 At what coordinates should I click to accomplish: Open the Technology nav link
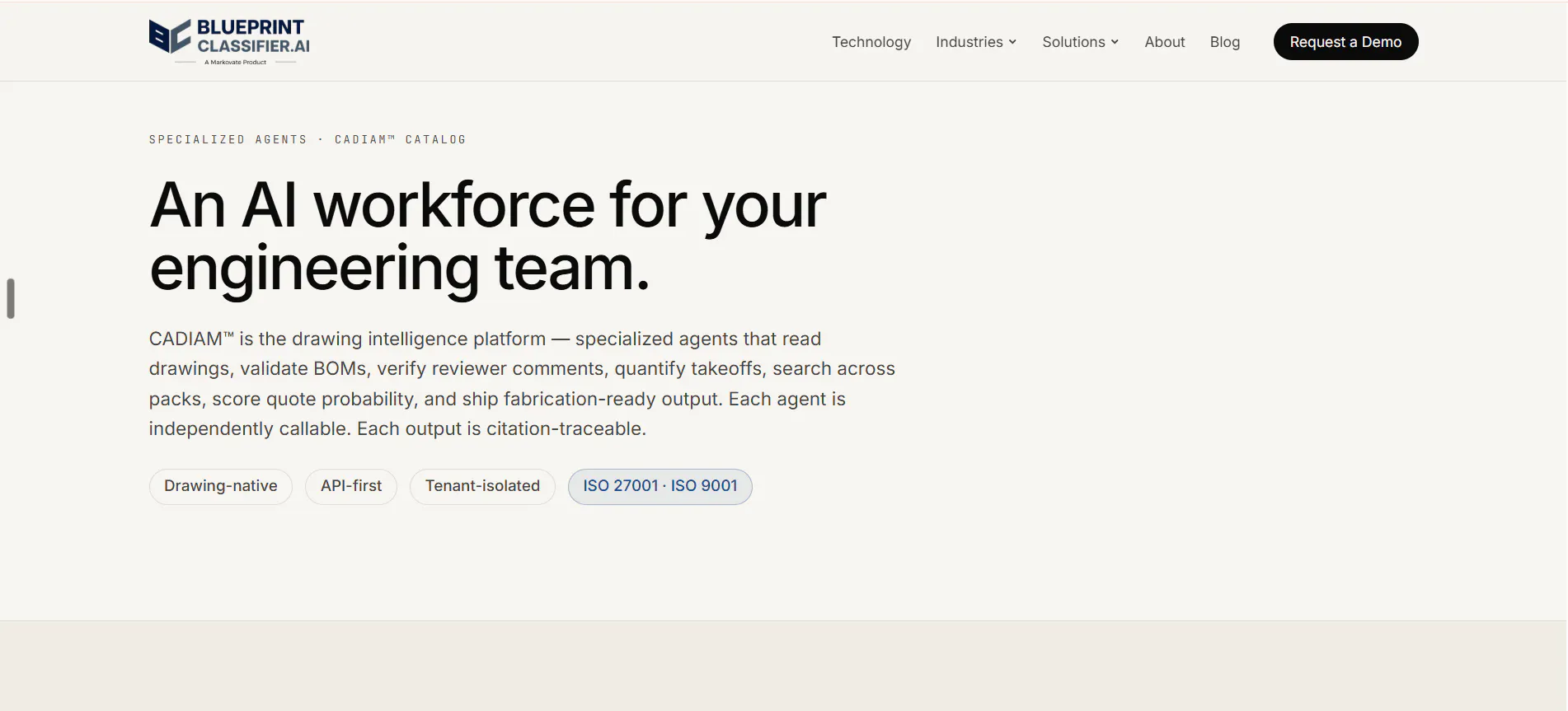[x=871, y=42]
